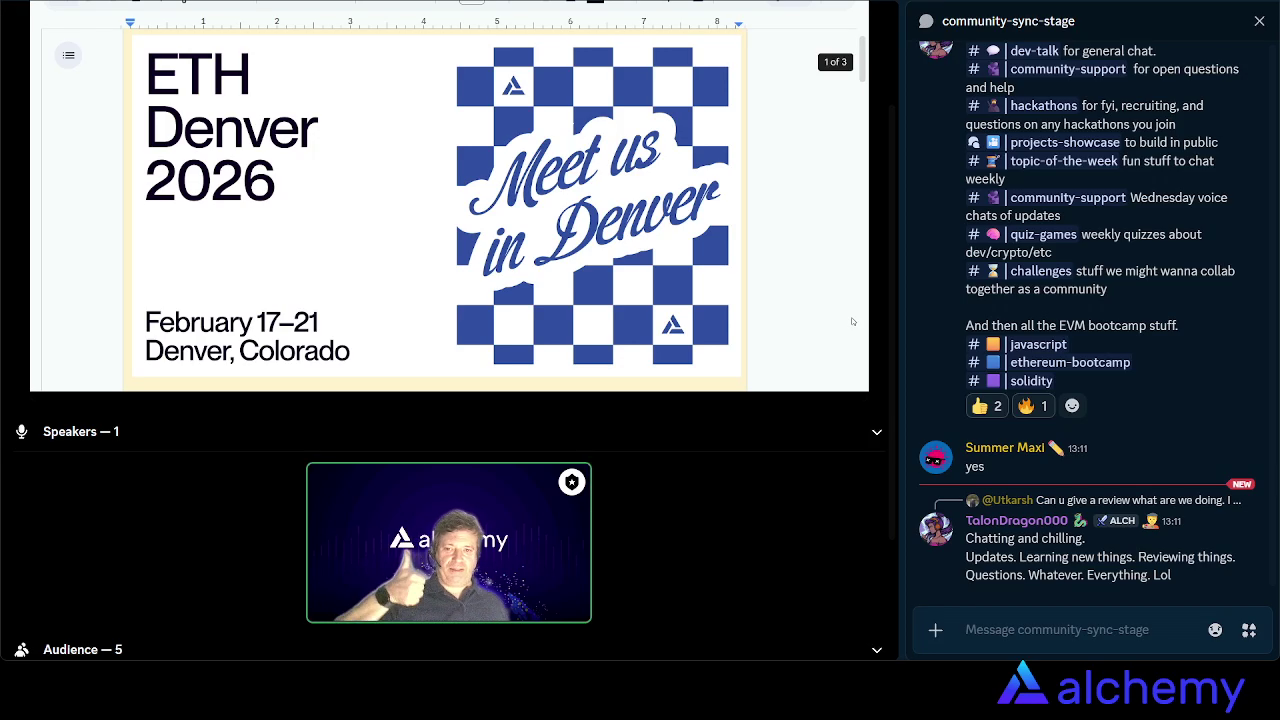Collapse the Speakers section chevron
This screenshot has height=720, width=1280.
tap(877, 432)
